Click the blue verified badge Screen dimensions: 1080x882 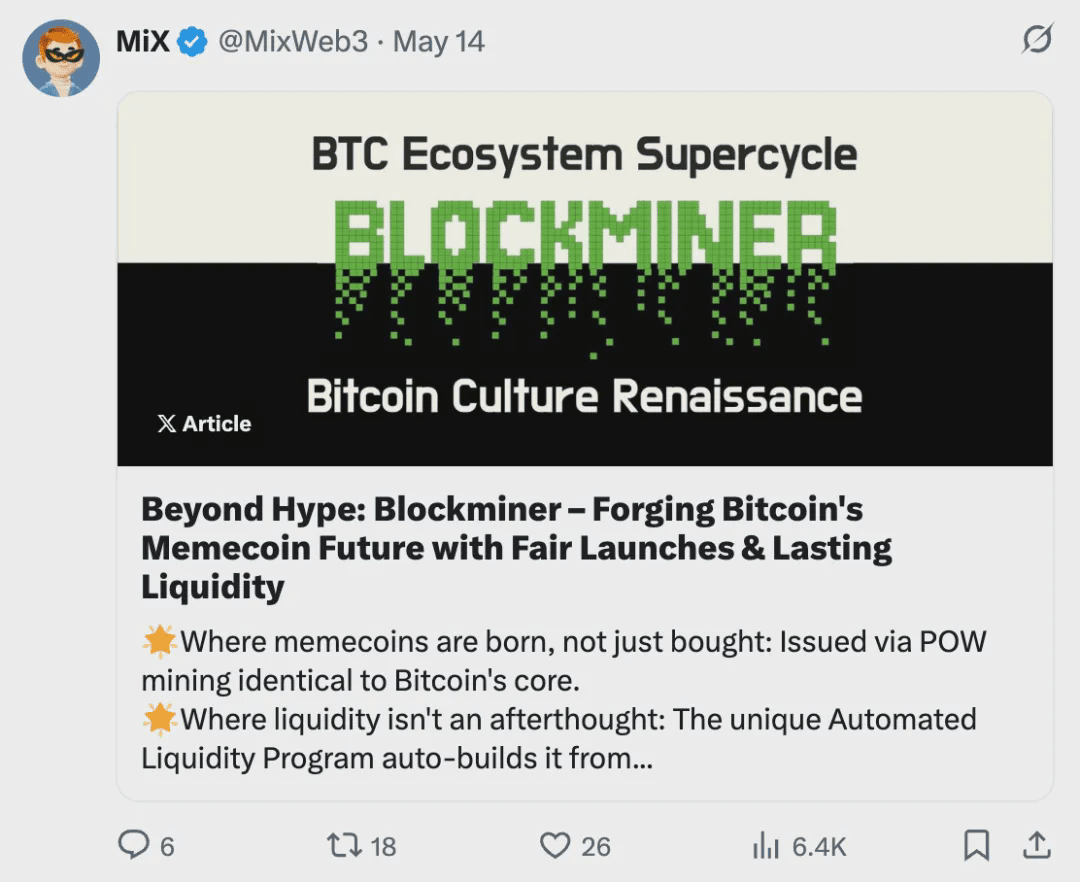192,42
